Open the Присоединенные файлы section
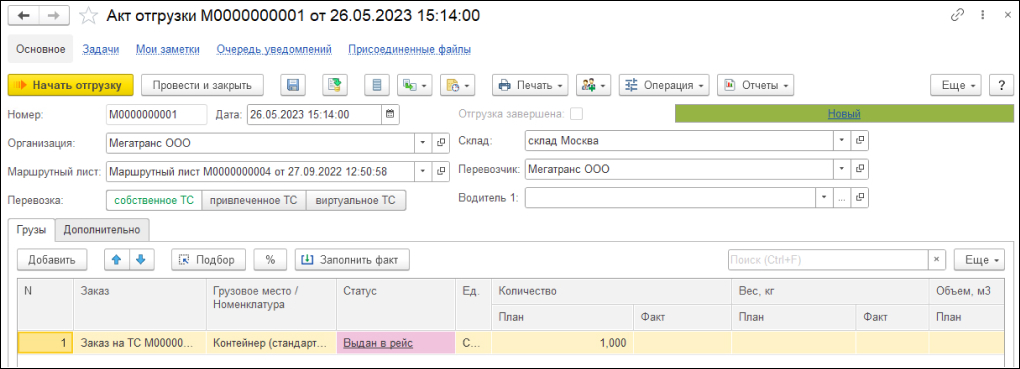This screenshot has height=369, width=1020. tap(410, 49)
